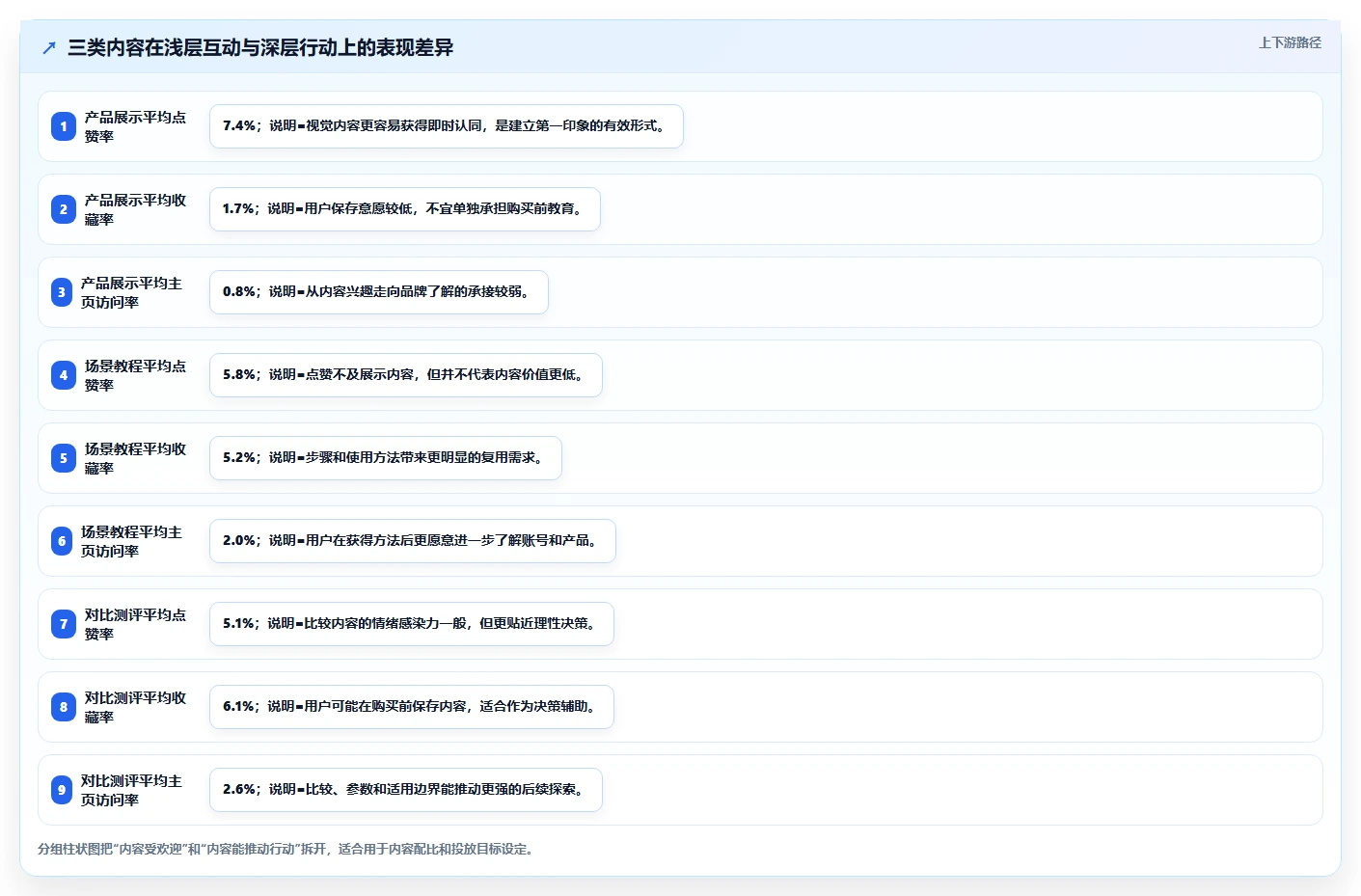Click step badge 7 for 对比测评平均点赞率

coord(64,624)
